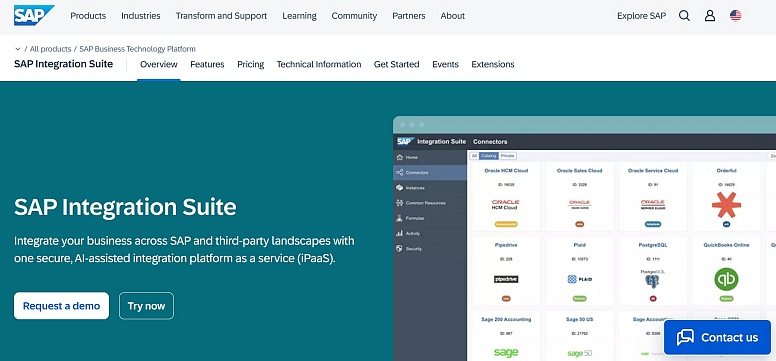Select the Overview tab
This screenshot has width=776, height=361.
click(x=159, y=64)
